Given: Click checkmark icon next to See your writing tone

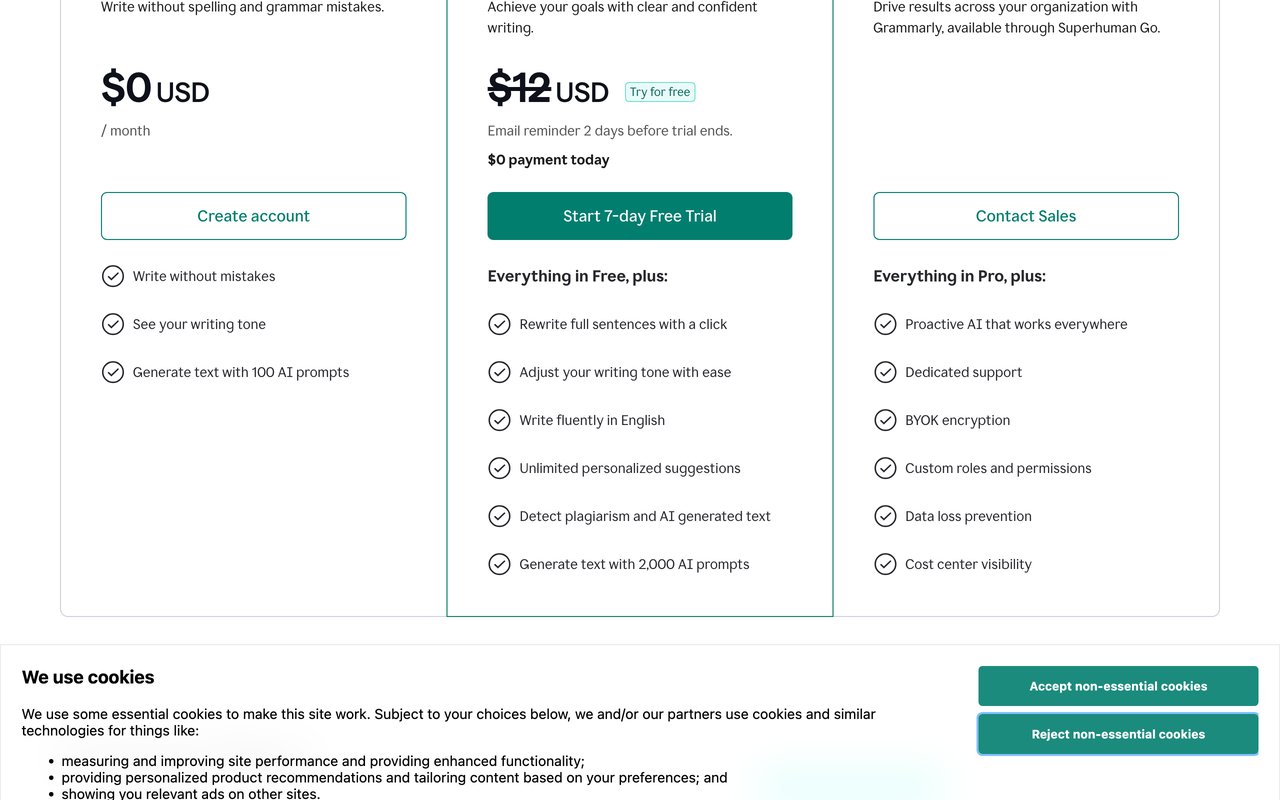Looking at the screenshot, I should [113, 324].
